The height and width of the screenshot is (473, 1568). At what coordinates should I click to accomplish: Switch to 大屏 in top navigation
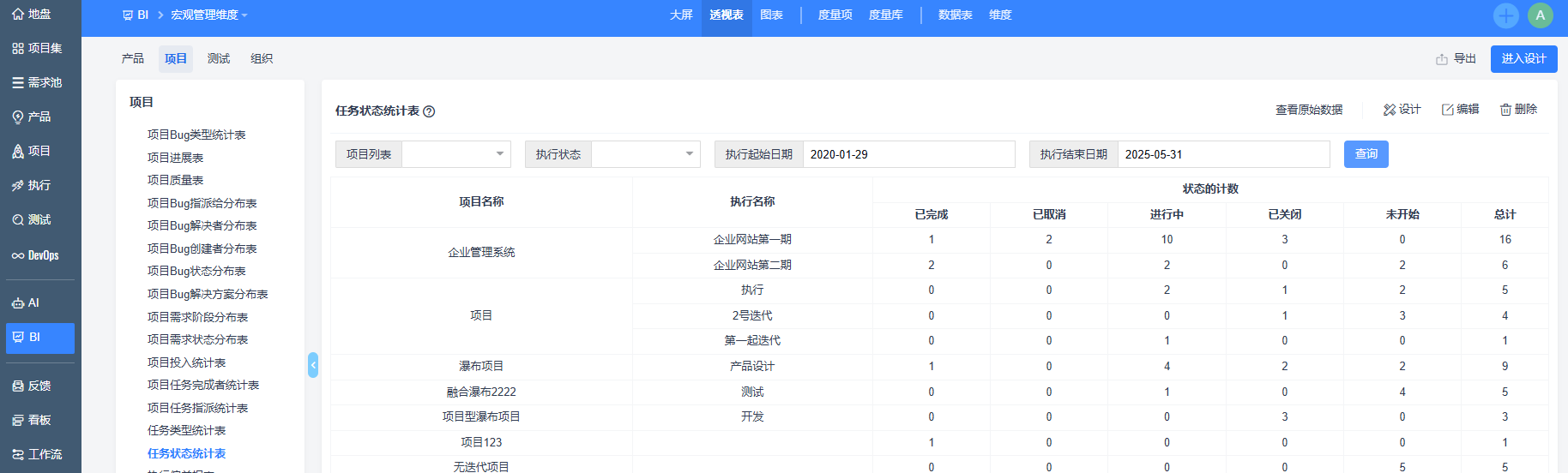click(681, 15)
